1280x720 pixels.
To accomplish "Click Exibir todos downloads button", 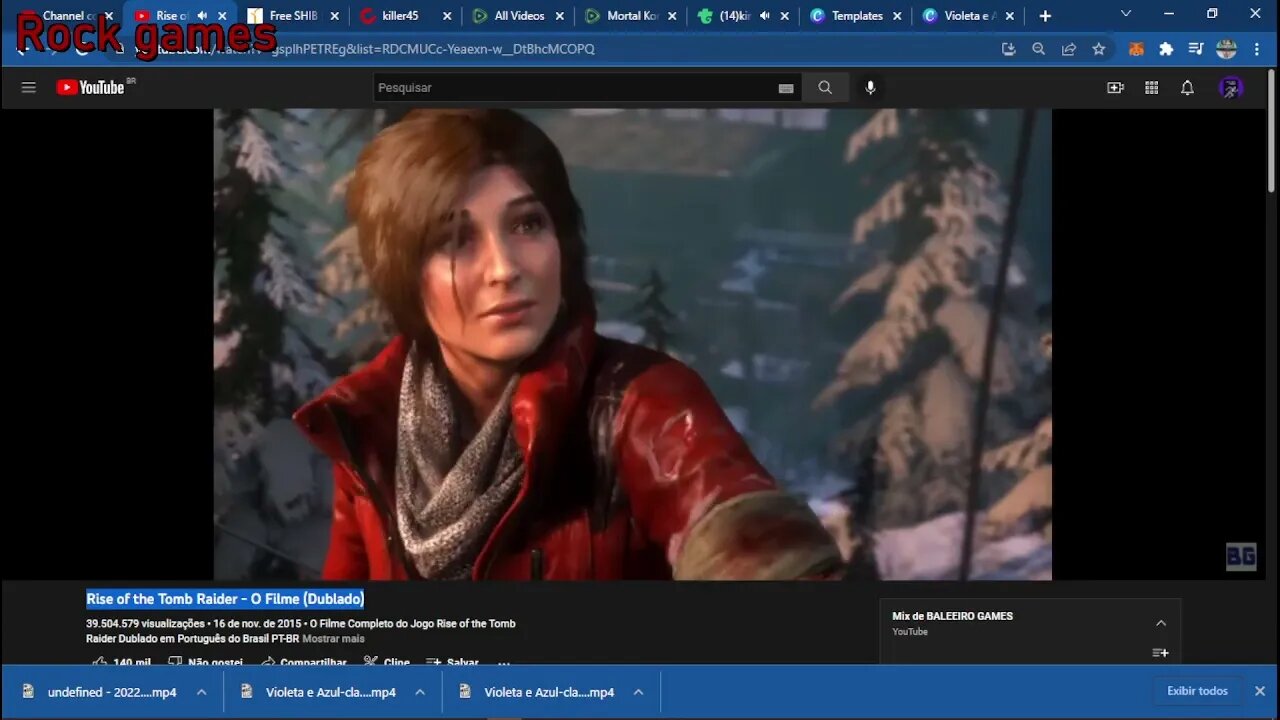I will pos(1197,691).
